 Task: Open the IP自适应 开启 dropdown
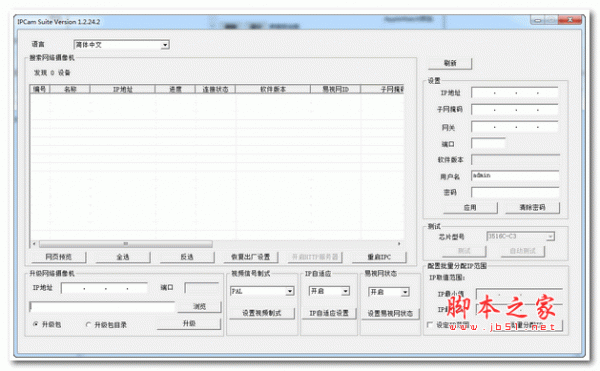329,291
